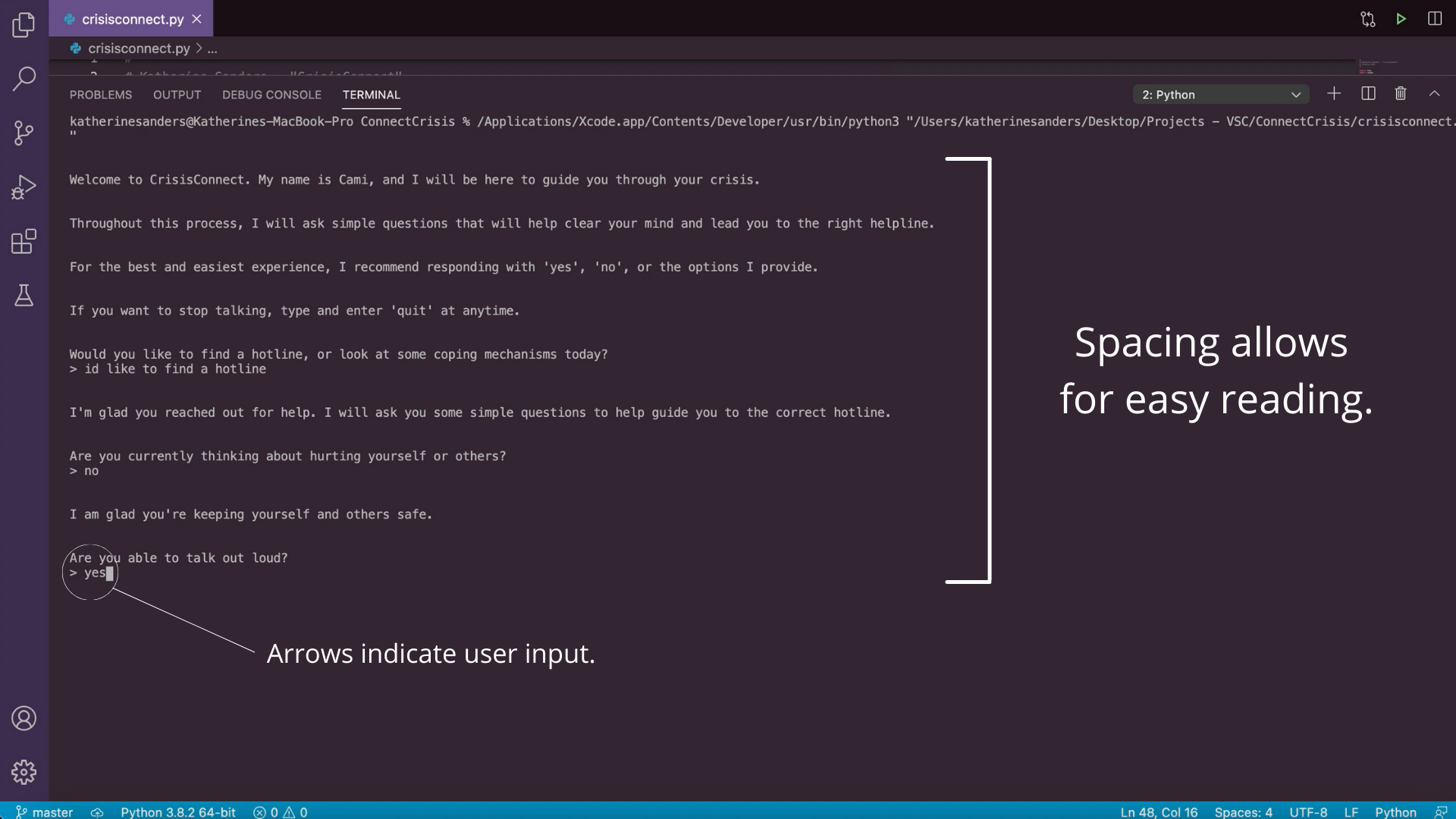Open Source Control view
Viewport: 1456px width, 819px height.
tap(24, 133)
